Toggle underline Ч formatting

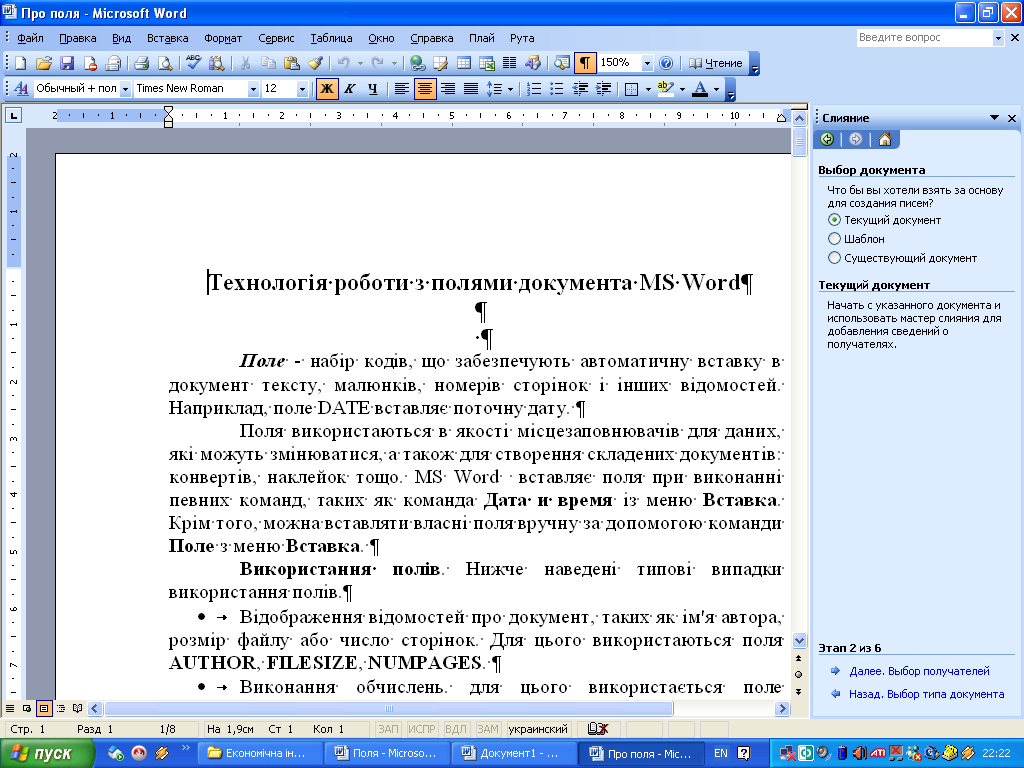373,88
